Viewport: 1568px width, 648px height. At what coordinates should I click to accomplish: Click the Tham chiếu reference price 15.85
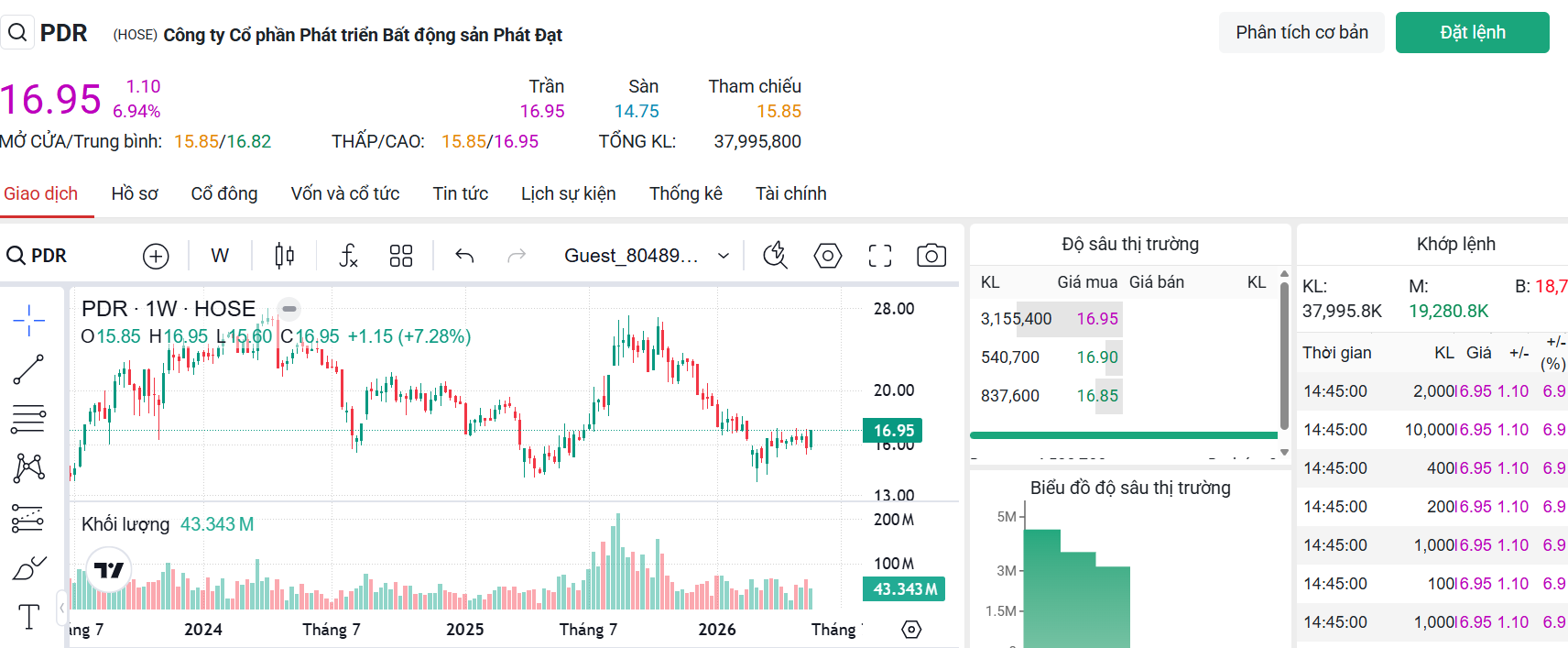[779, 111]
